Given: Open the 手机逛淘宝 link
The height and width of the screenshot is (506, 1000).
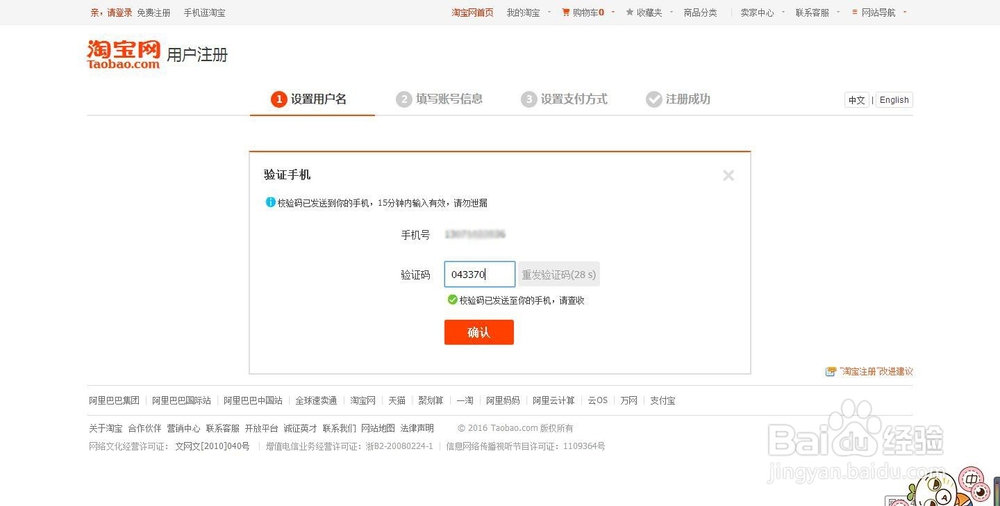Looking at the screenshot, I should pos(205,13).
